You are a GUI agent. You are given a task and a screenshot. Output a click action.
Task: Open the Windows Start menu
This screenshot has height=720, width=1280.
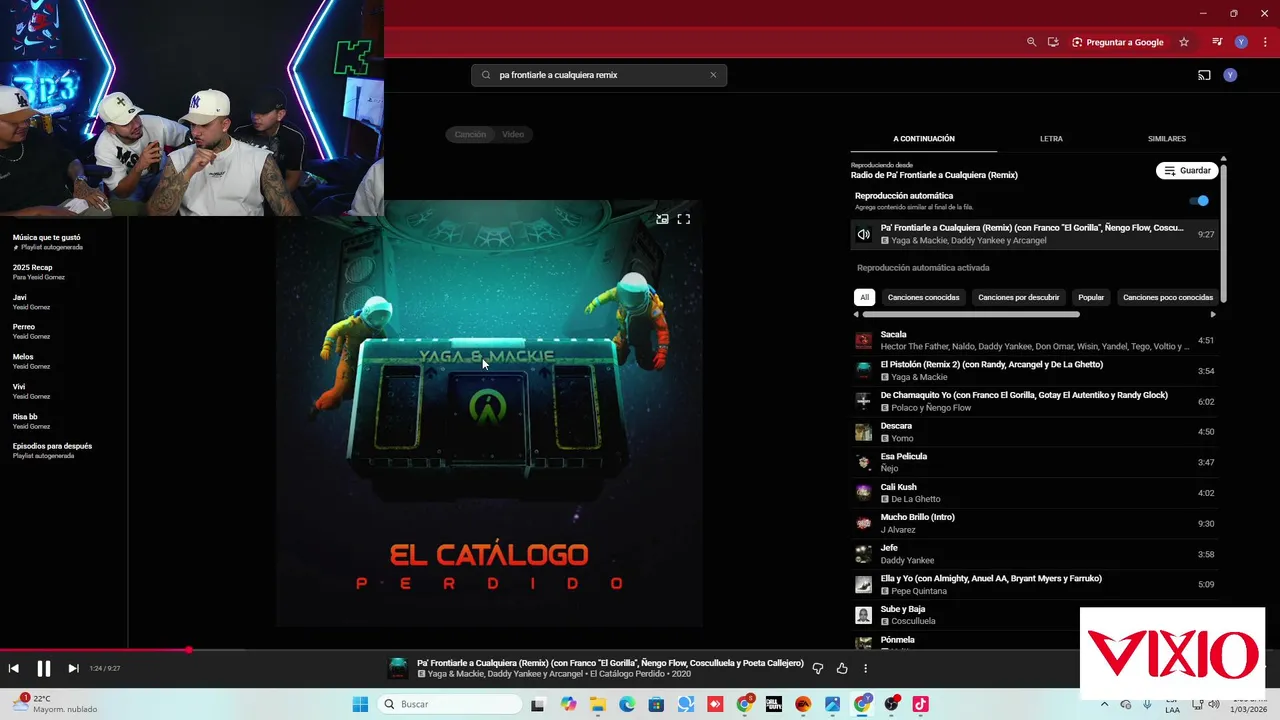[360, 704]
